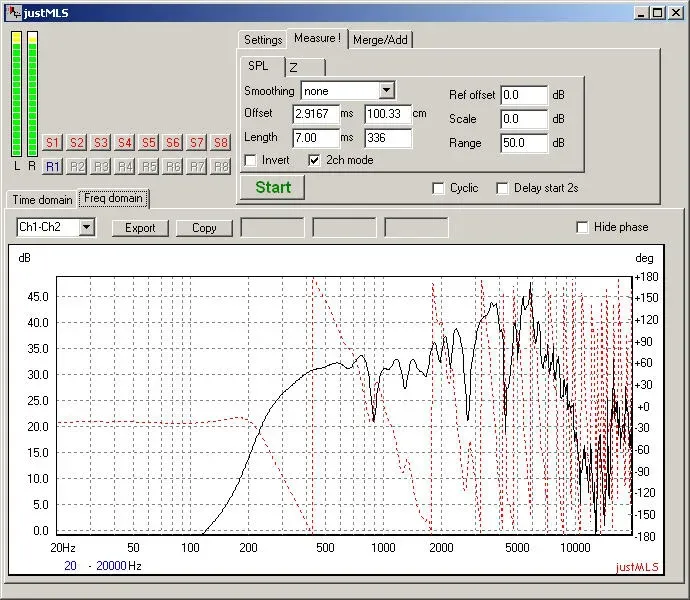Click the Export button

[140, 228]
